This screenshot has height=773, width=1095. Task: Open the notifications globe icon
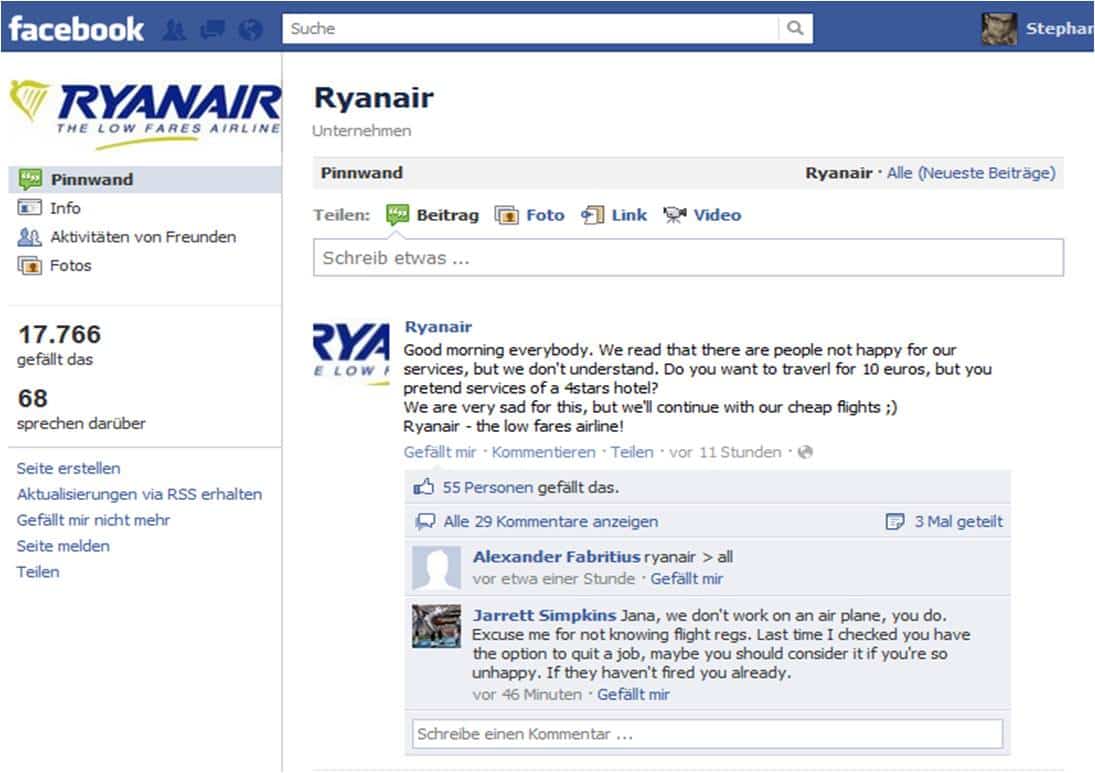point(250,30)
